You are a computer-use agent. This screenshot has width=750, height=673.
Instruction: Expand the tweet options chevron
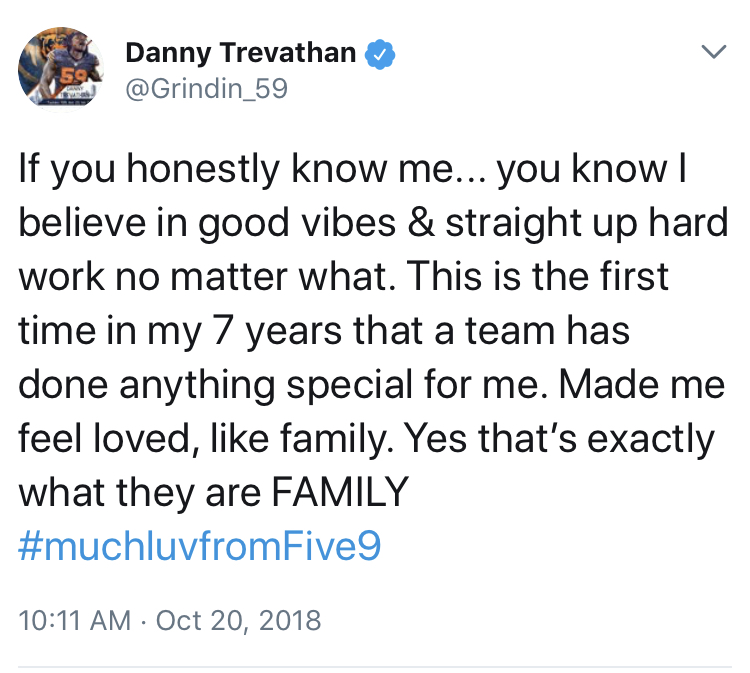714,51
